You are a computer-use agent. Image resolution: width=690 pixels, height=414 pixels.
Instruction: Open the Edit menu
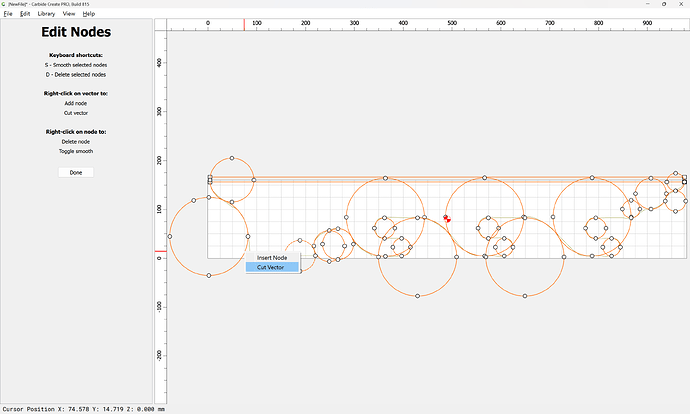click(25, 14)
